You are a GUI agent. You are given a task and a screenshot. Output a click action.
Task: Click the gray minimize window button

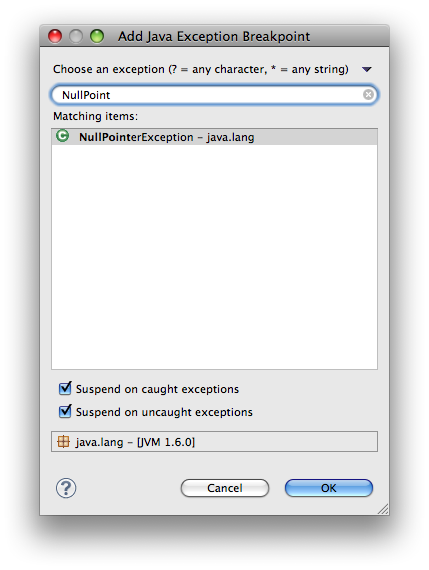click(x=76, y=36)
